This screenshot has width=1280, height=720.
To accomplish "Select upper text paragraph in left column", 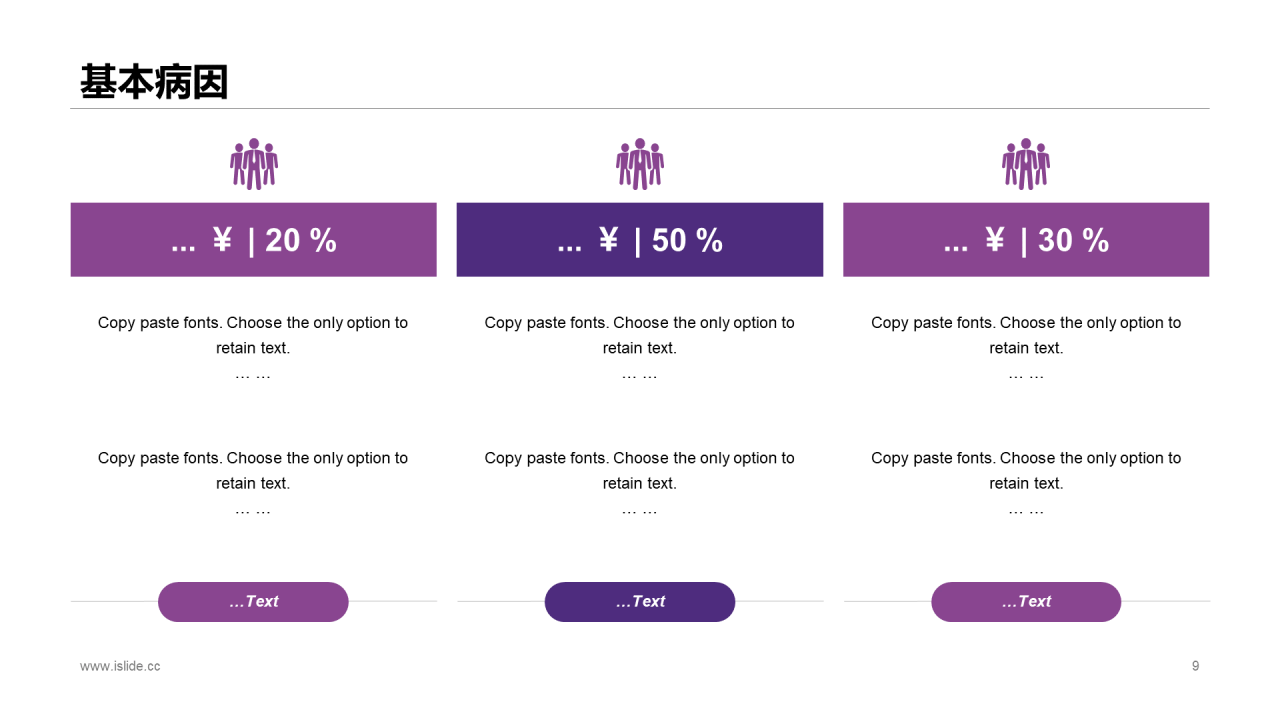I will (x=253, y=348).
